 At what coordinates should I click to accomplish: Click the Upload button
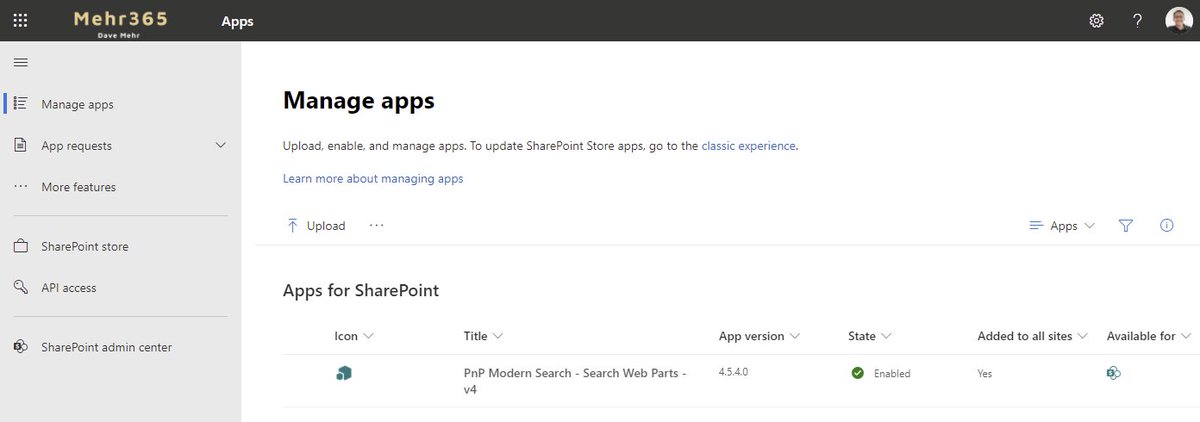pyautogui.click(x=316, y=226)
